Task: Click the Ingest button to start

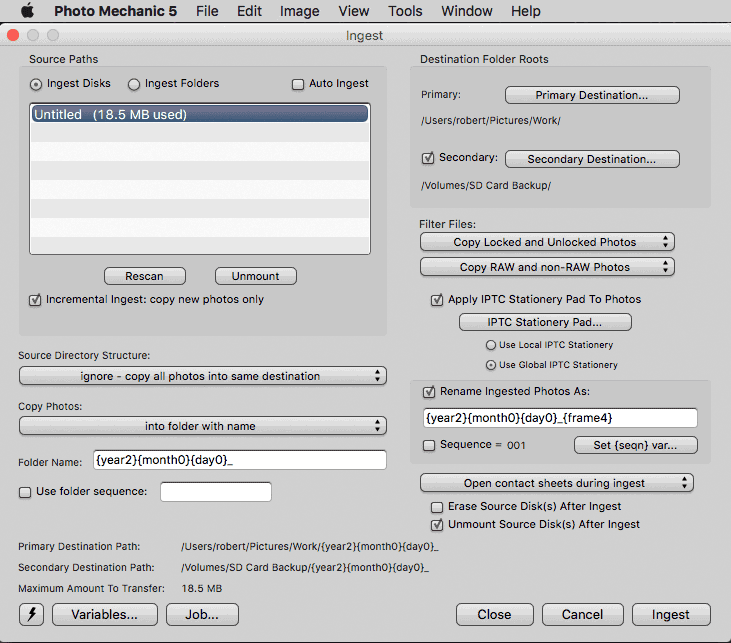Action: coord(671,615)
